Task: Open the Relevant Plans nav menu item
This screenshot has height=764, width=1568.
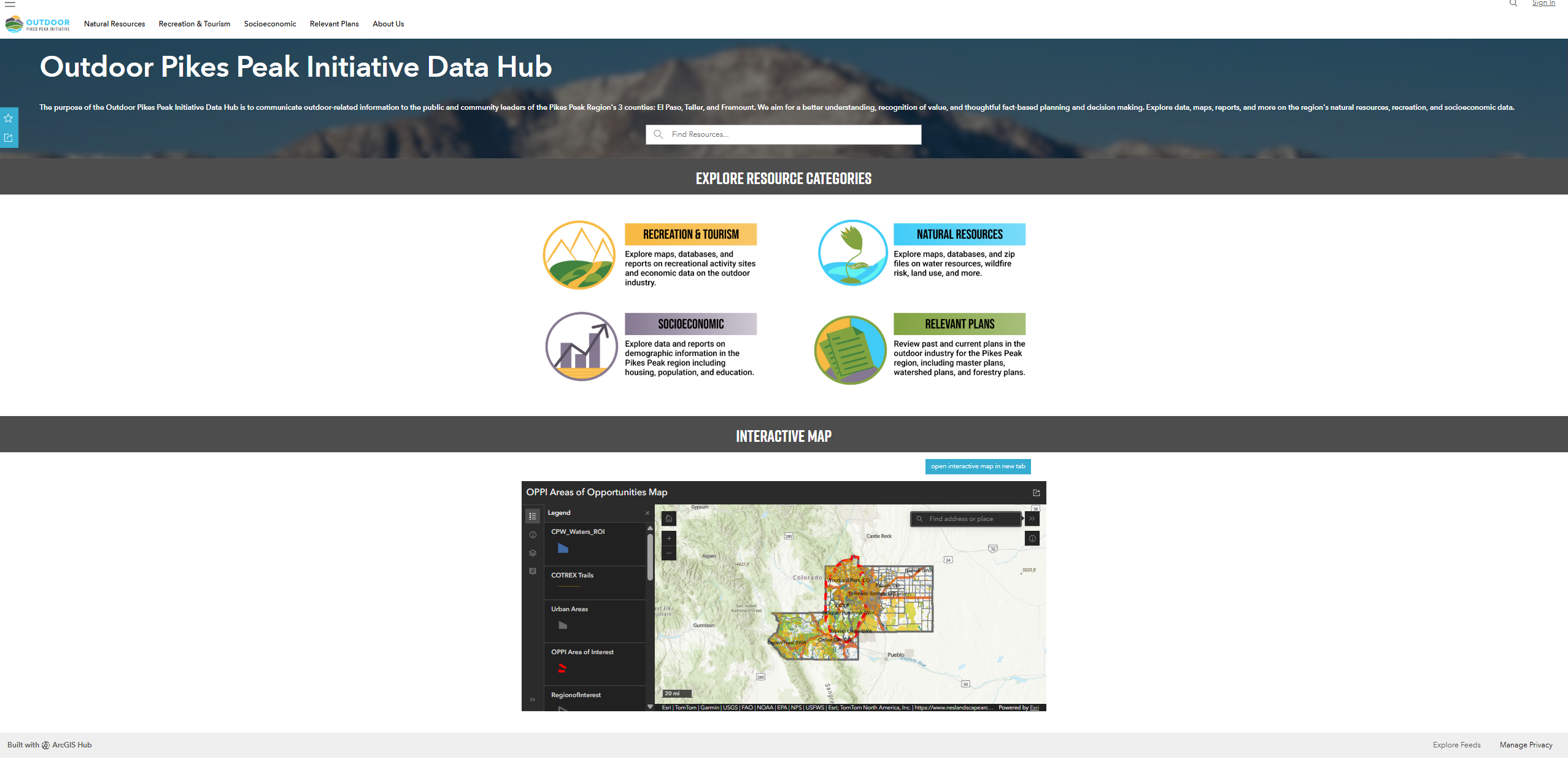Action: 334,24
